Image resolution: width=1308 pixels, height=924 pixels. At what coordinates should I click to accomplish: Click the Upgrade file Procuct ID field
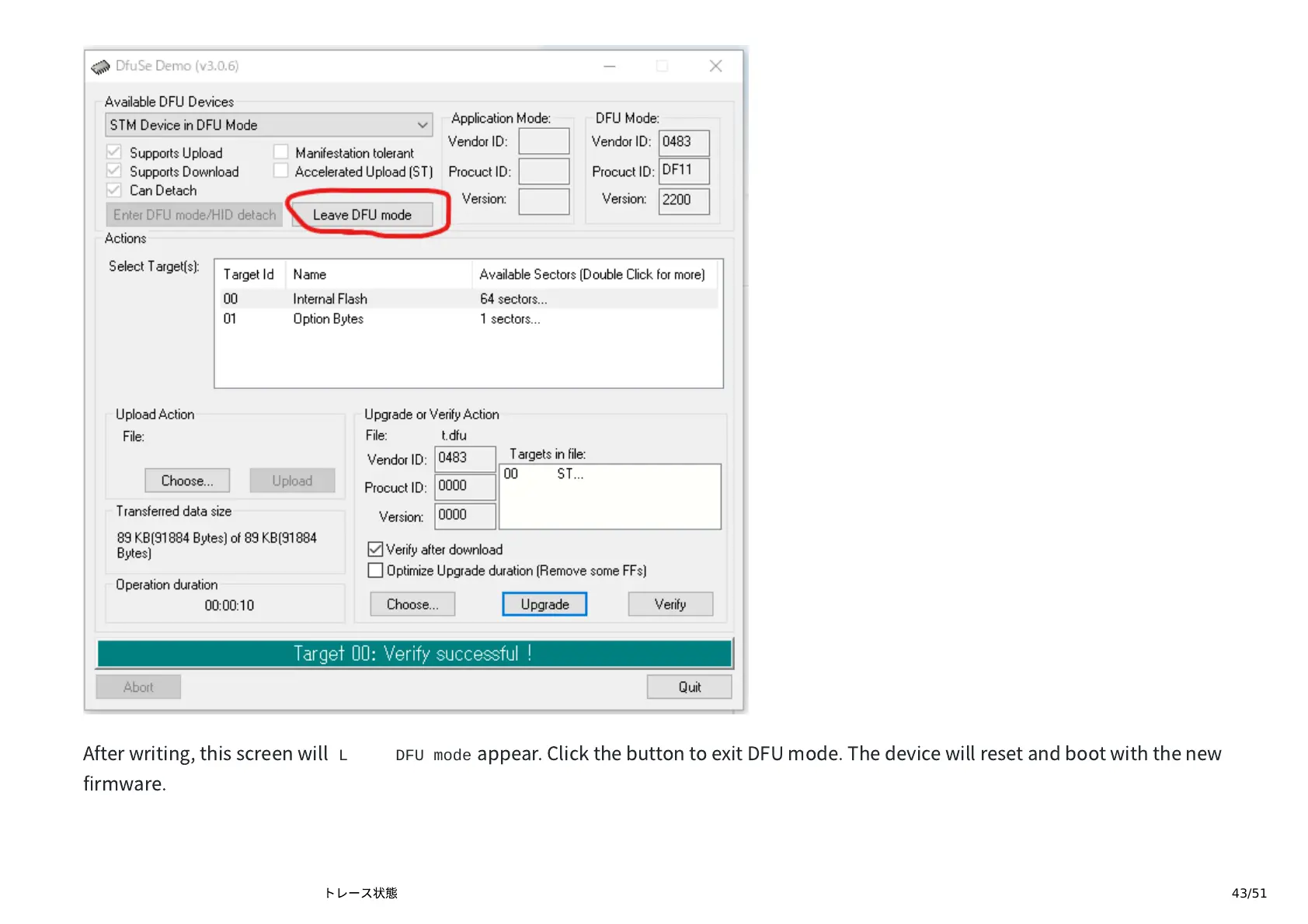[x=465, y=487]
